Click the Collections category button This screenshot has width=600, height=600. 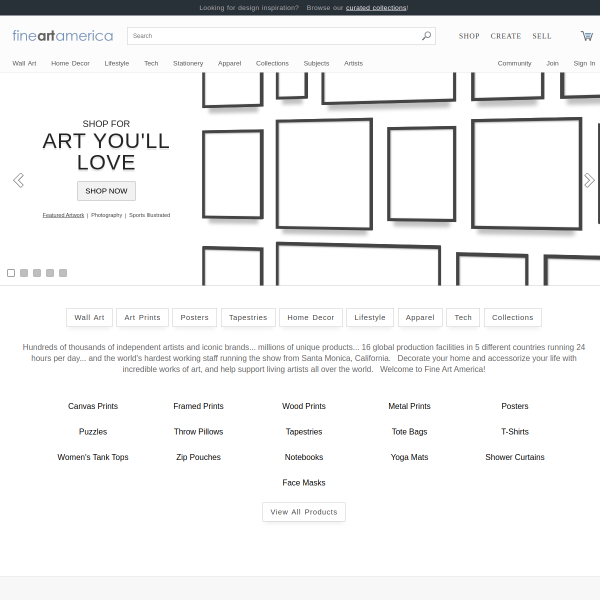click(x=513, y=318)
